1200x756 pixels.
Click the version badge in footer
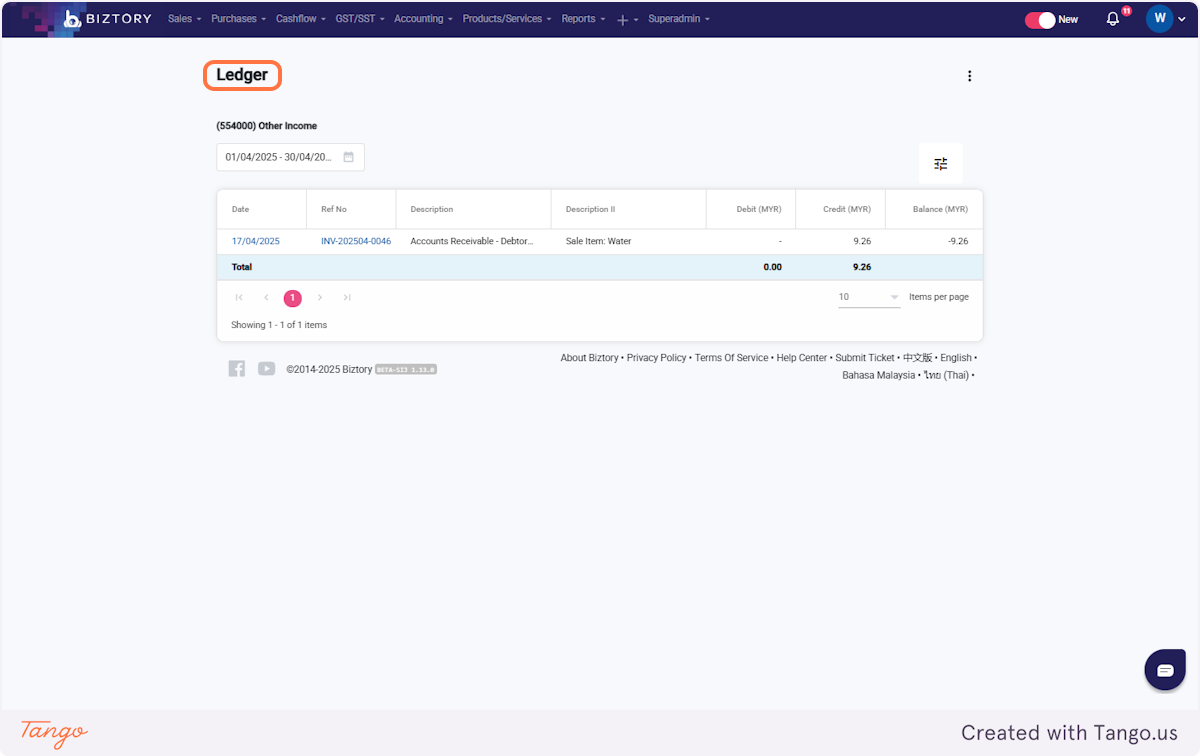tap(406, 369)
